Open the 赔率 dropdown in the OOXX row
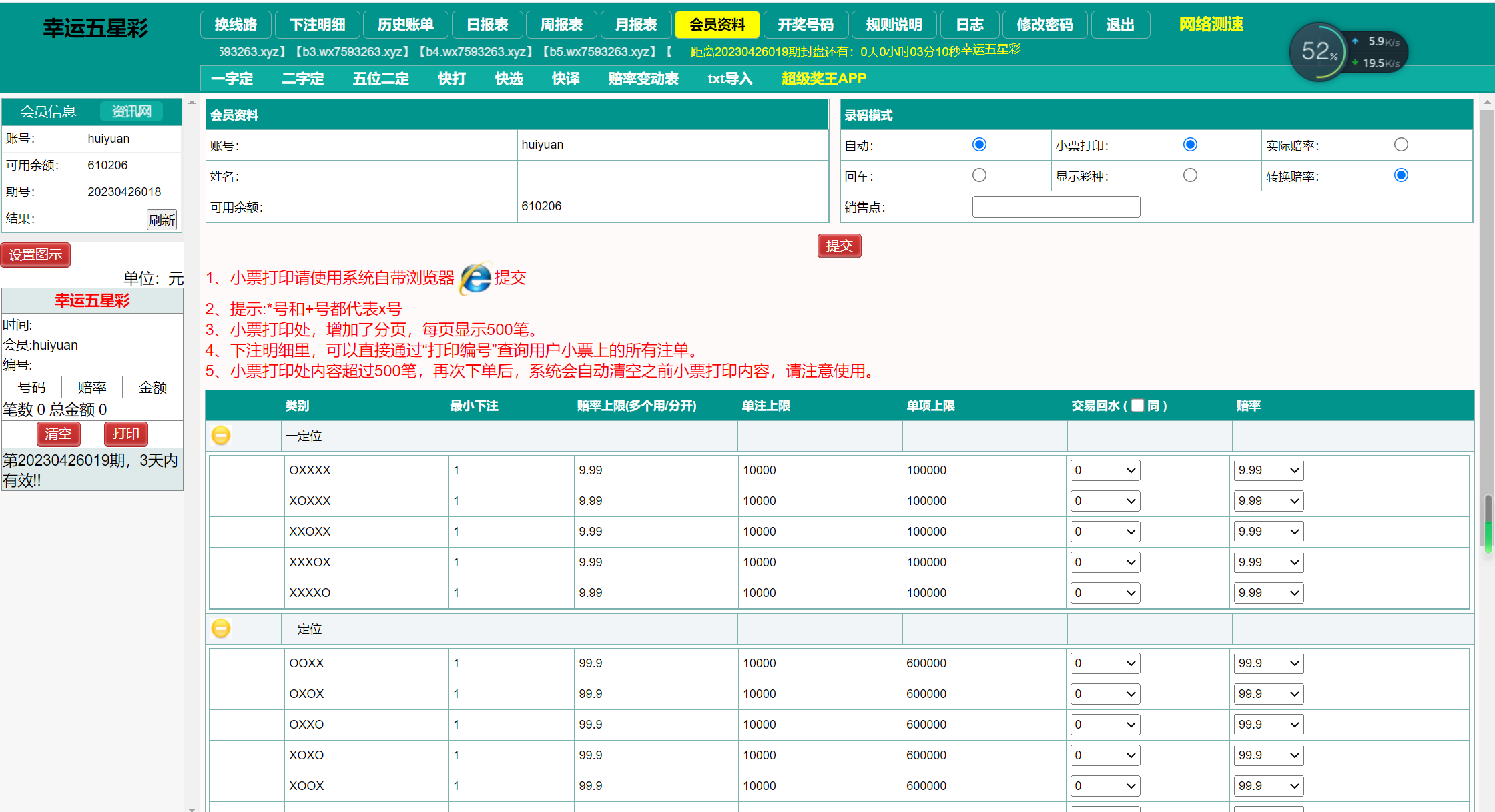The width and height of the screenshot is (1495, 812). pos(1268,663)
